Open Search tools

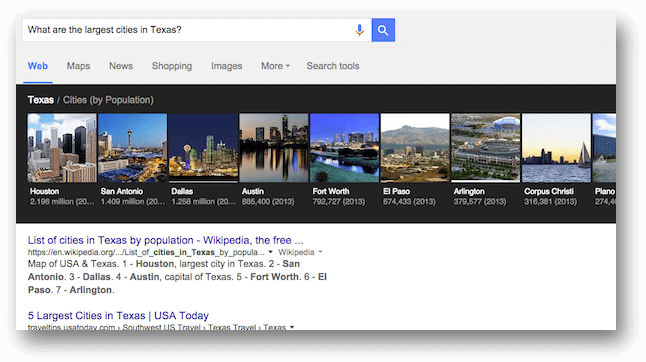[x=333, y=66]
